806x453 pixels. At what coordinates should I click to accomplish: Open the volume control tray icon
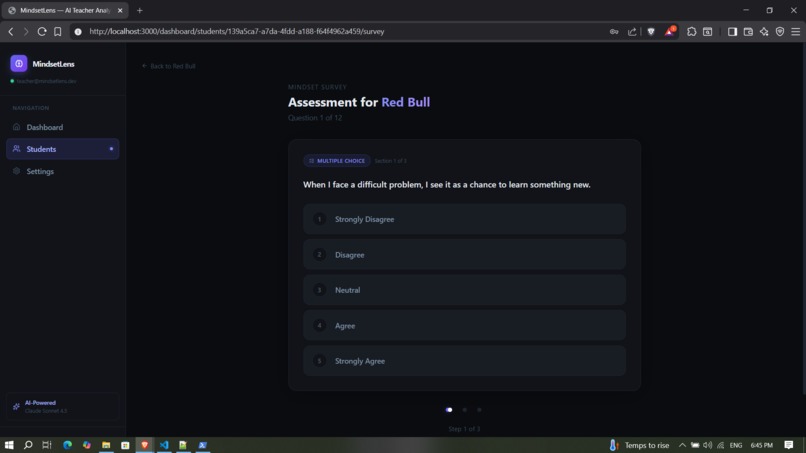pos(708,445)
